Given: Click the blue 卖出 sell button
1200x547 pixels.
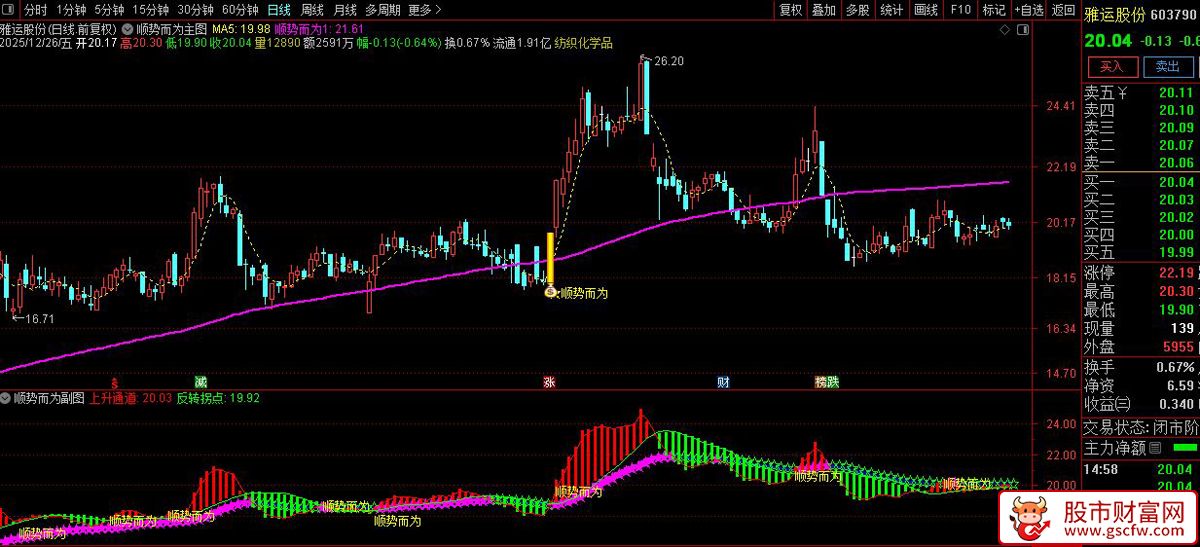Looking at the screenshot, I should tap(1167, 67).
